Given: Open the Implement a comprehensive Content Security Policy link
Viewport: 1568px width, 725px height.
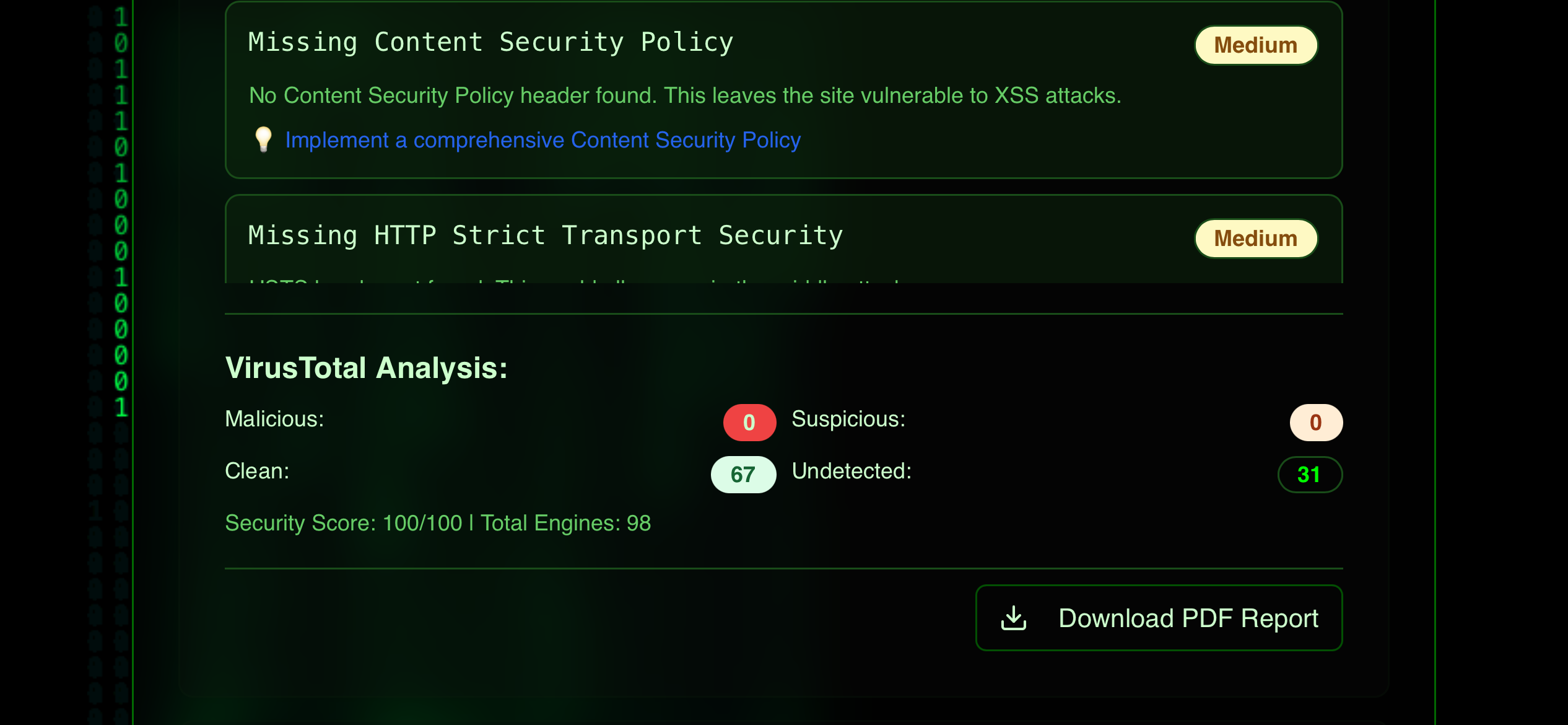Looking at the screenshot, I should 543,140.
